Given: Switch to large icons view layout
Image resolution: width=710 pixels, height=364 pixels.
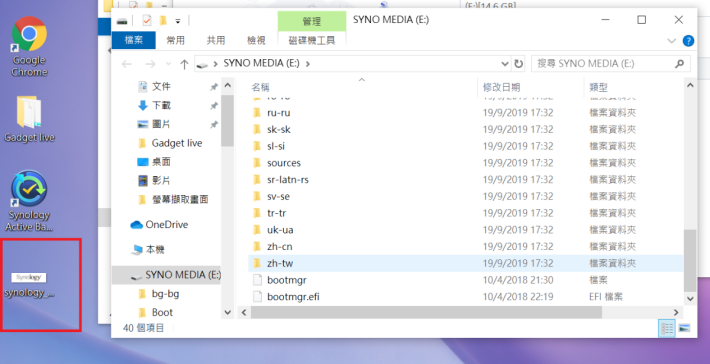Looking at the screenshot, I should 685,328.
